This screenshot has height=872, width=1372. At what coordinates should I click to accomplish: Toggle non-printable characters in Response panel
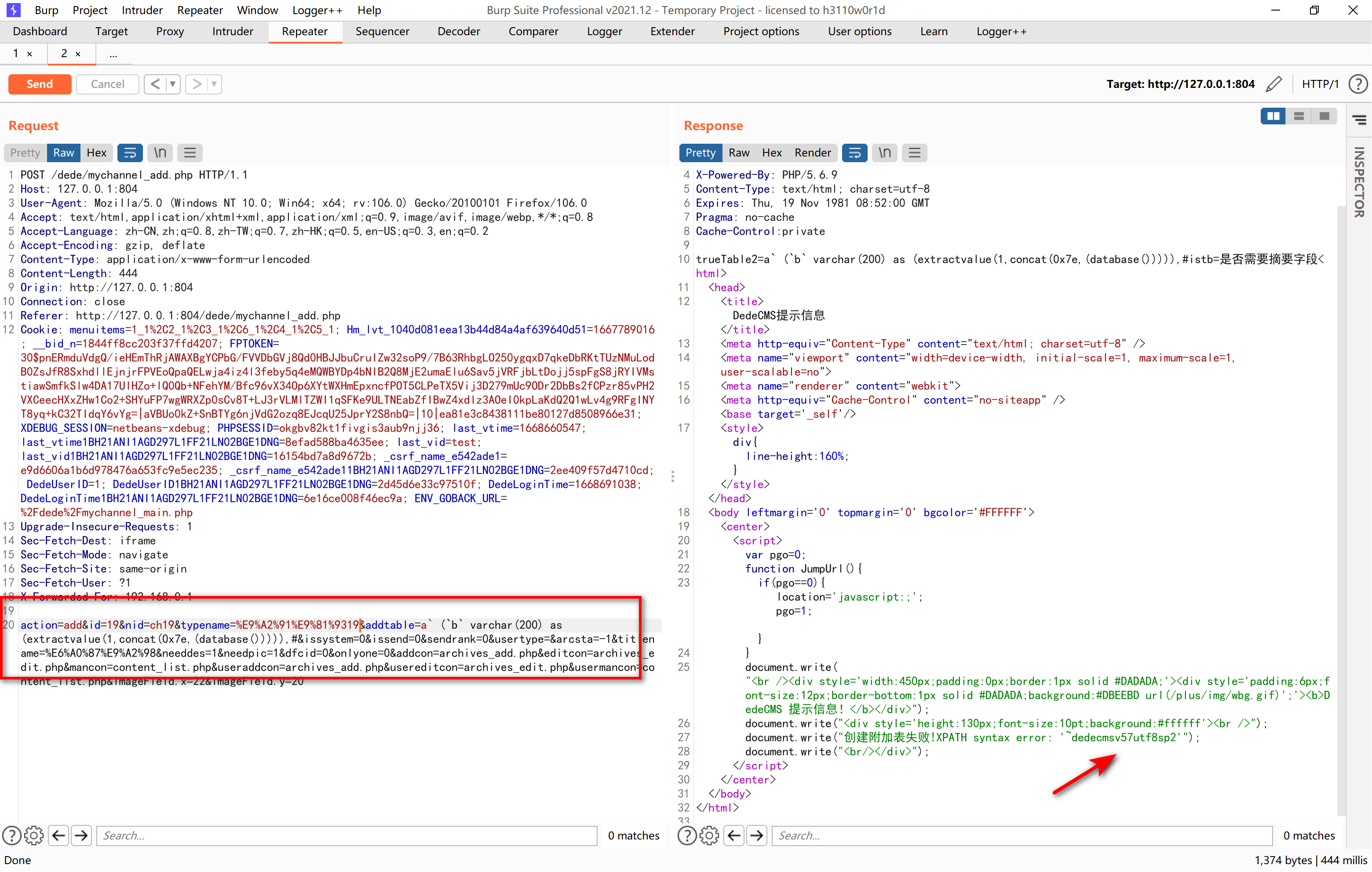(884, 153)
